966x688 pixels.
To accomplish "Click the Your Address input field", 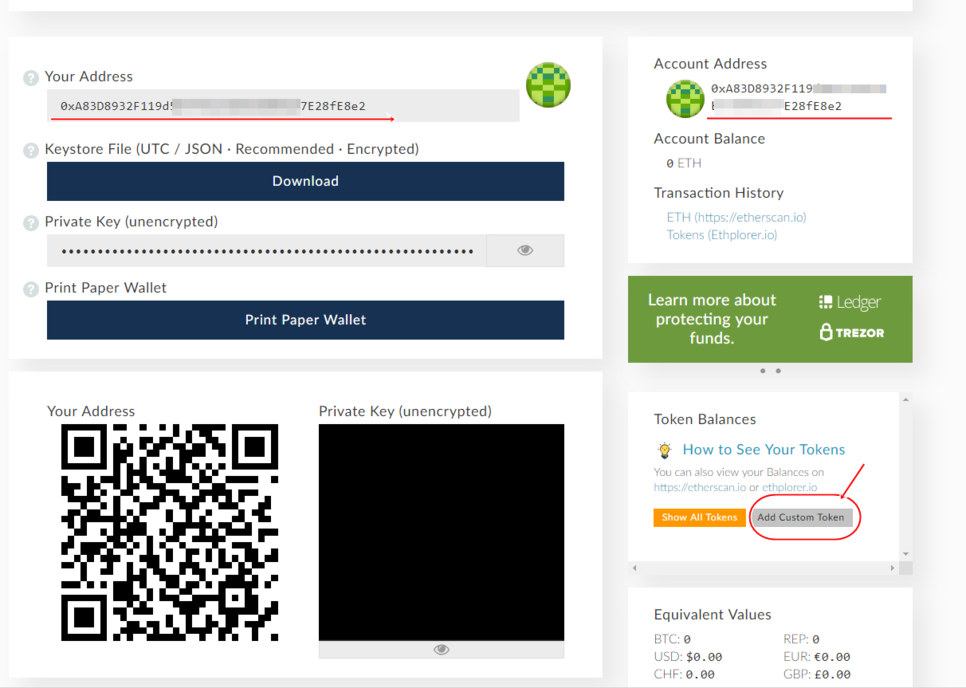I will [283, 106].
